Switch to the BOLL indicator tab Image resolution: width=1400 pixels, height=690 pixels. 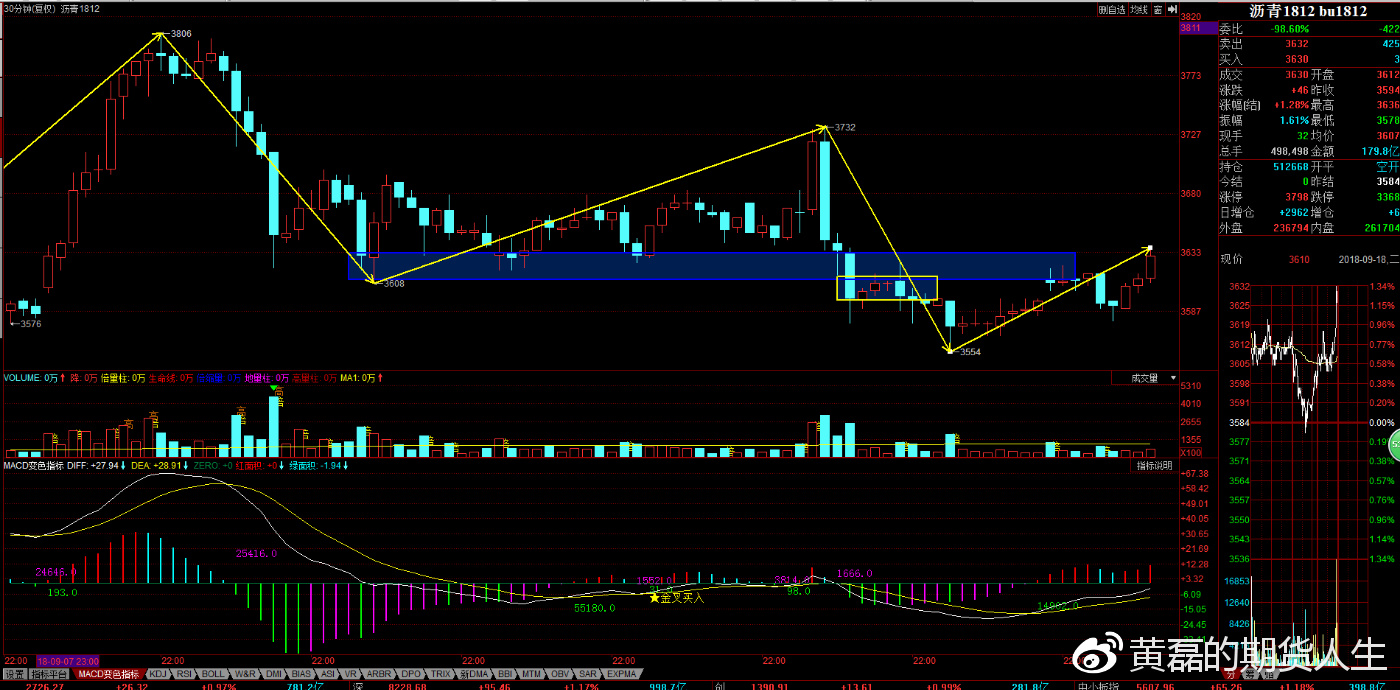(213, 674)
